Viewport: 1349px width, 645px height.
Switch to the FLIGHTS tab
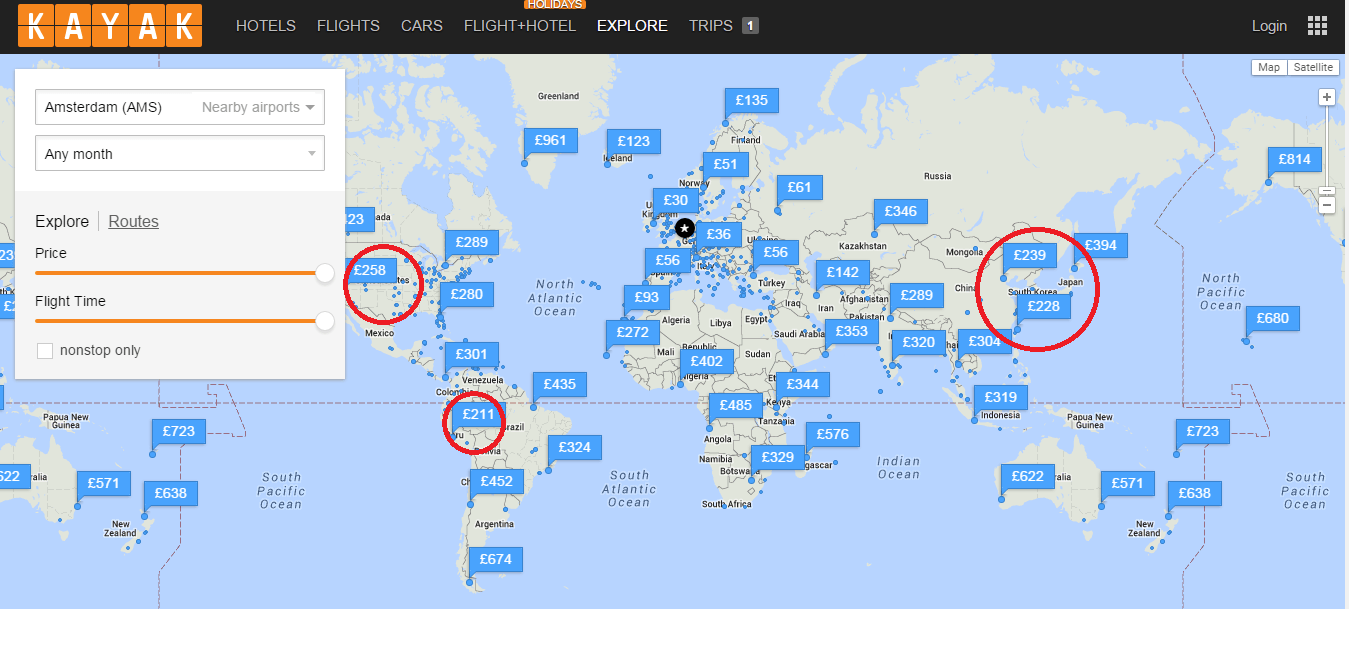coord(348,26)
